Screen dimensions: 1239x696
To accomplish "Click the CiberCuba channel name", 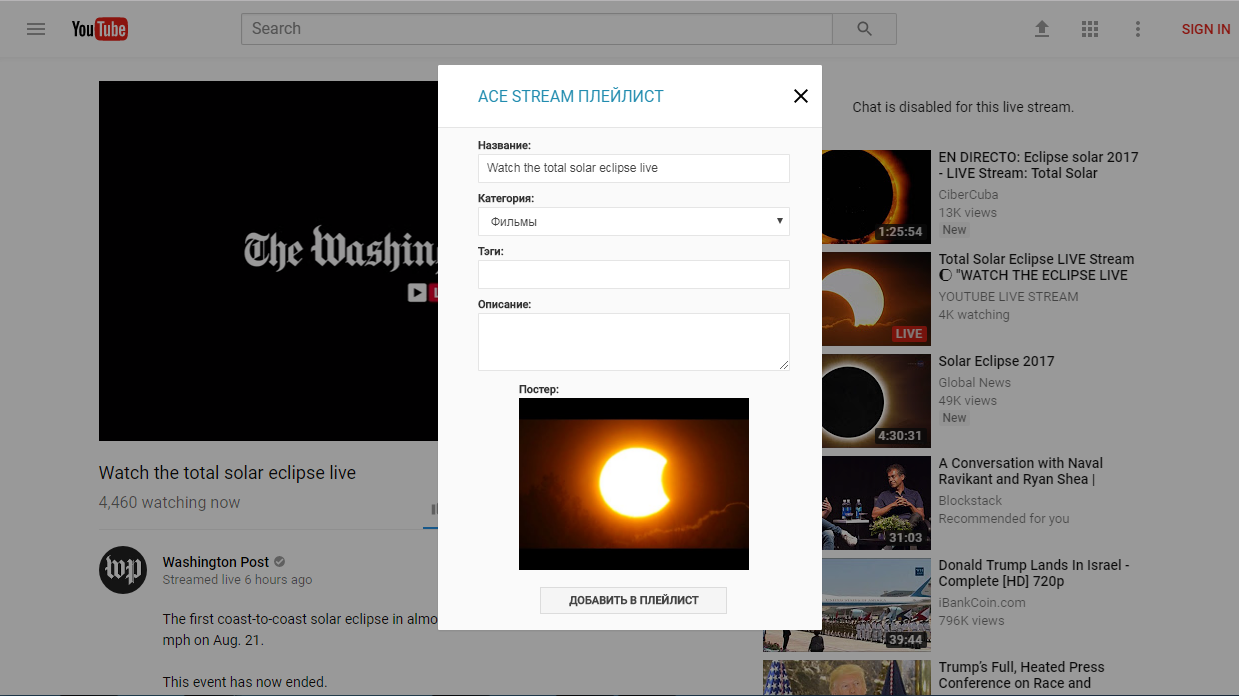I will coord(968,195).
